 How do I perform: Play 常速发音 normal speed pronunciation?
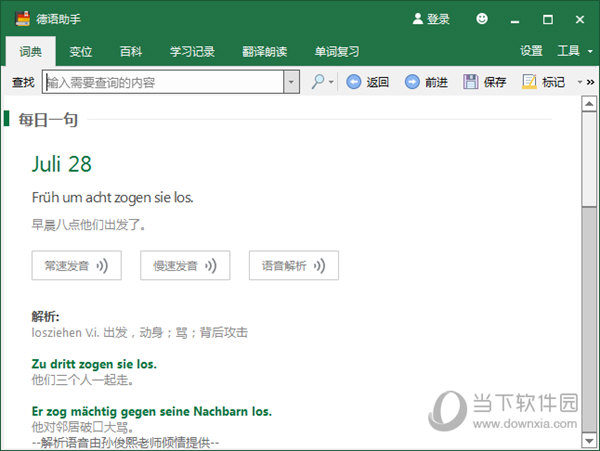point(77,265)
